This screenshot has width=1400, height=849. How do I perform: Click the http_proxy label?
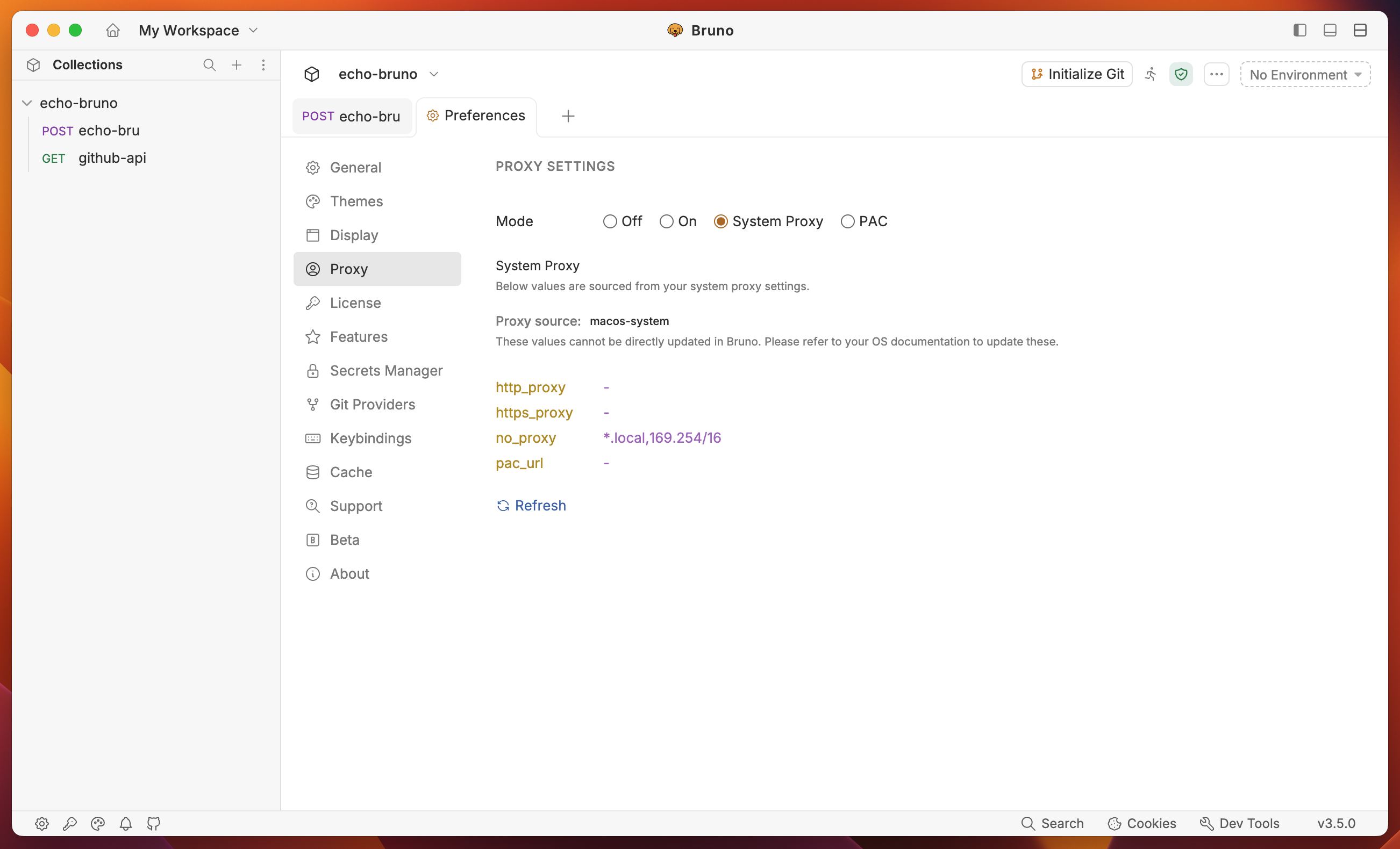pos(530,388)
